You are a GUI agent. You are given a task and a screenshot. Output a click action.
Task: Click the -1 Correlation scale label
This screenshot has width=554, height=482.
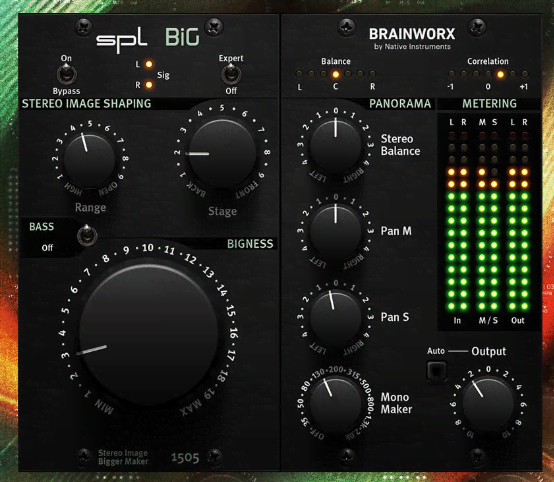coord(450,87)
